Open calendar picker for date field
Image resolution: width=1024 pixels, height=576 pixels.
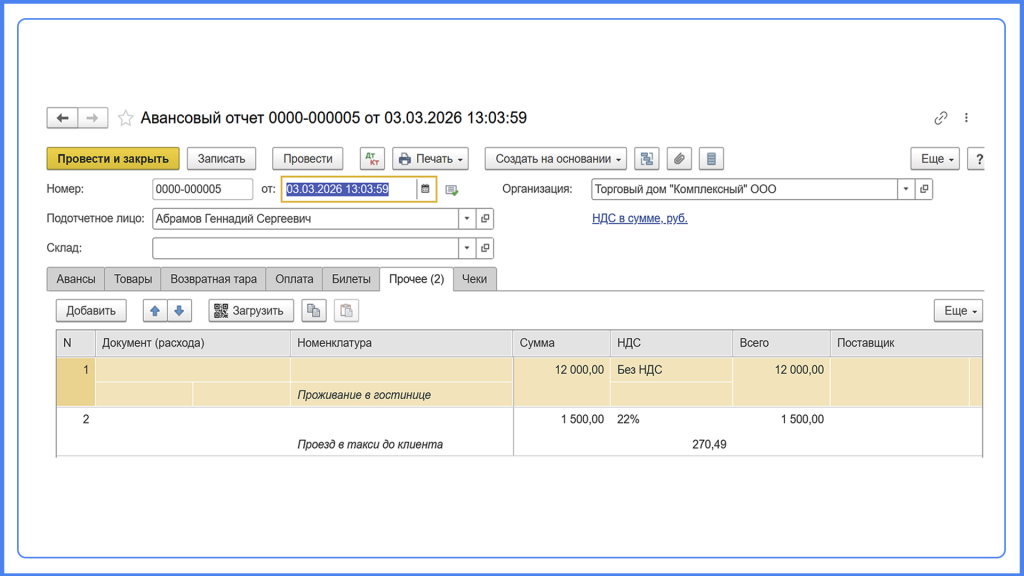click(x=425, y=189)
